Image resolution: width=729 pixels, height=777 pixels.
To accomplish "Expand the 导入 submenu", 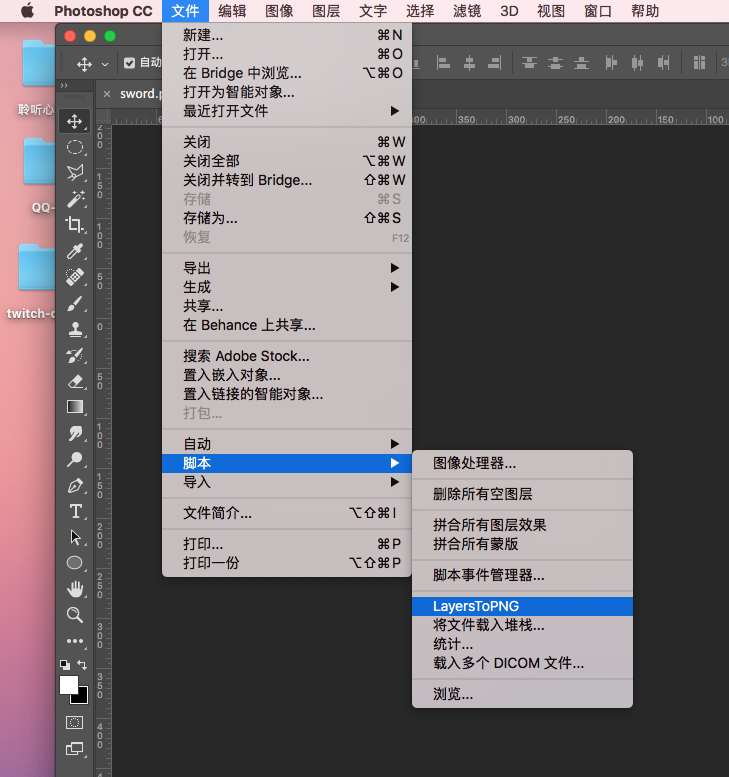I will (x=287, y=482).
